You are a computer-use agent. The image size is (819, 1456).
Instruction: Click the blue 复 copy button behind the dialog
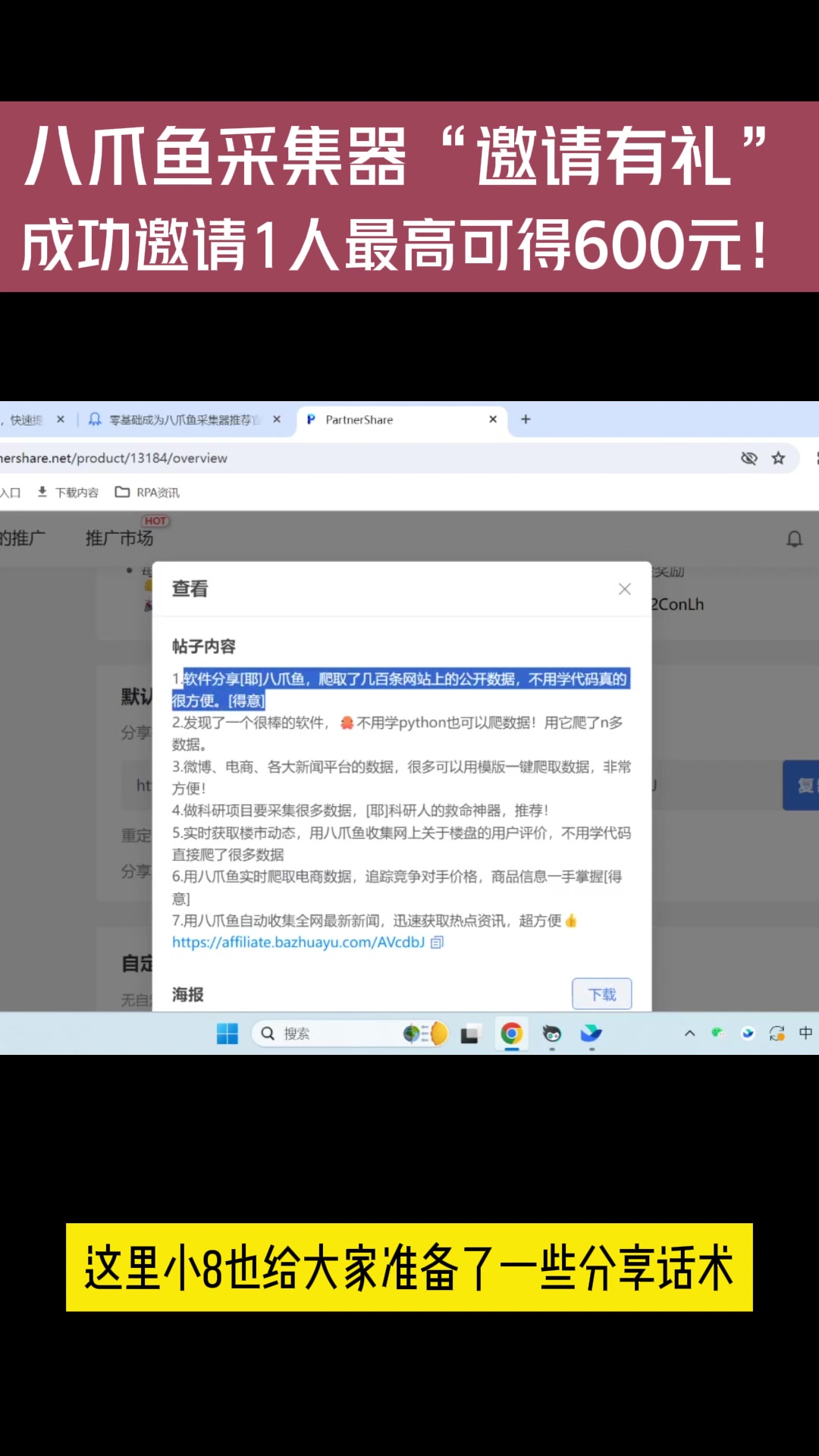801,785
